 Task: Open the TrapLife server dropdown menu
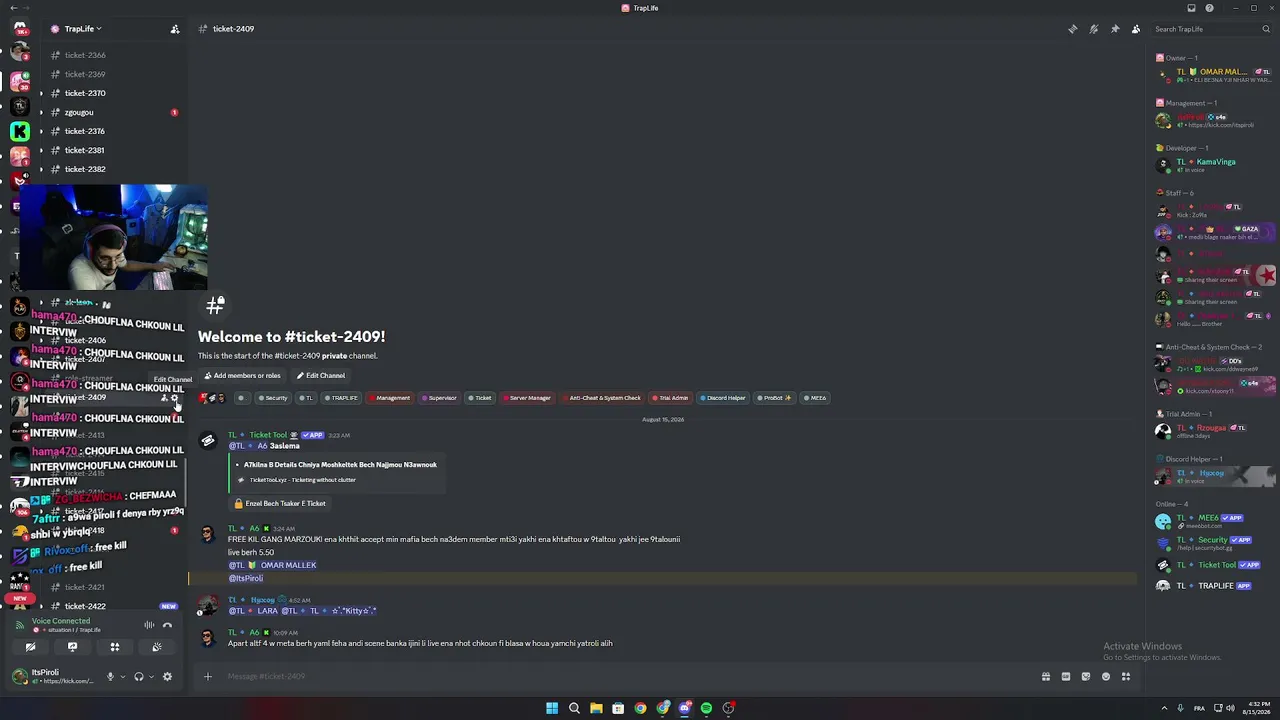[83, 29]
